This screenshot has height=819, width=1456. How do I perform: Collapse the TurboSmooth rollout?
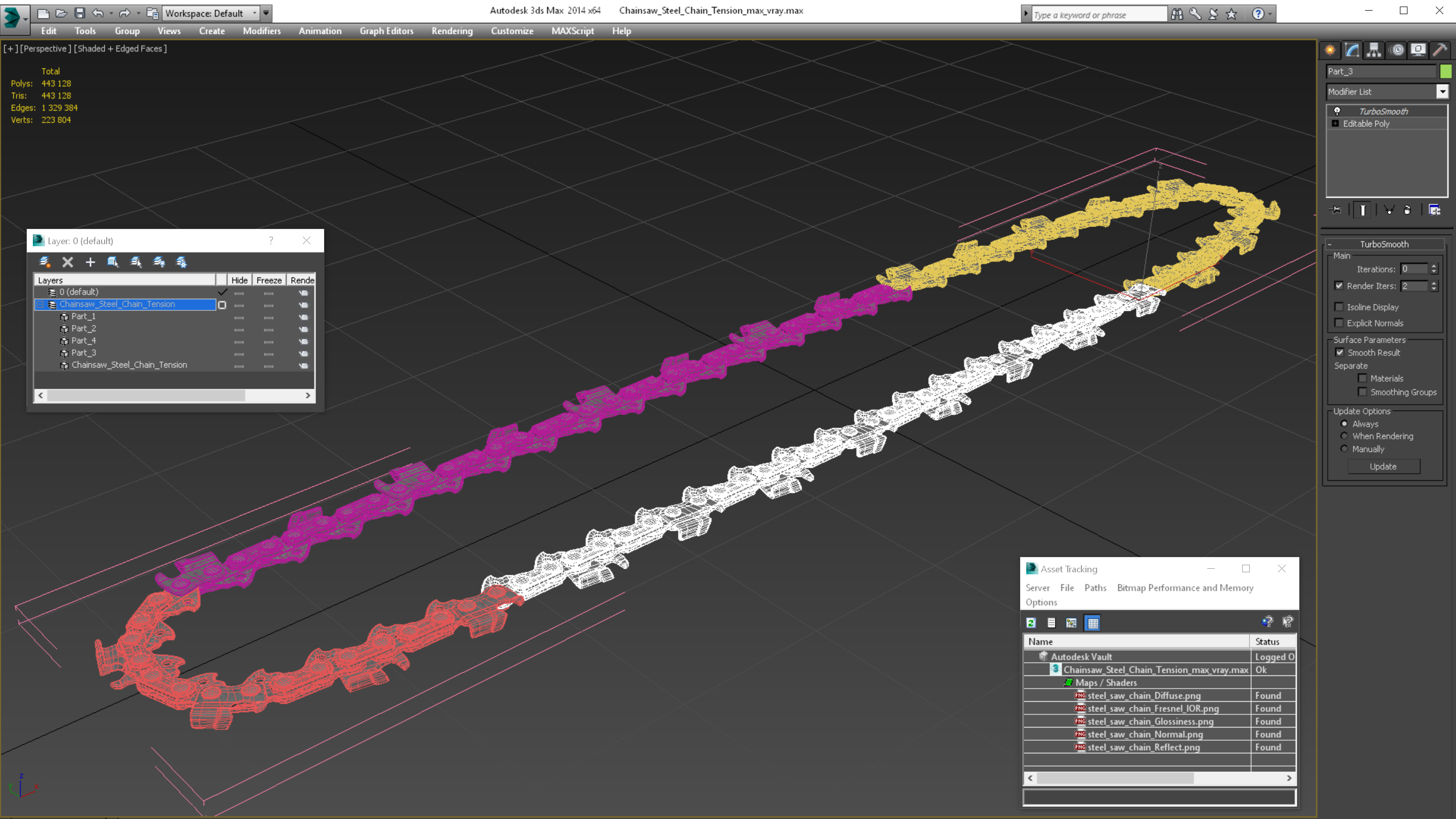click(1330, 244)
